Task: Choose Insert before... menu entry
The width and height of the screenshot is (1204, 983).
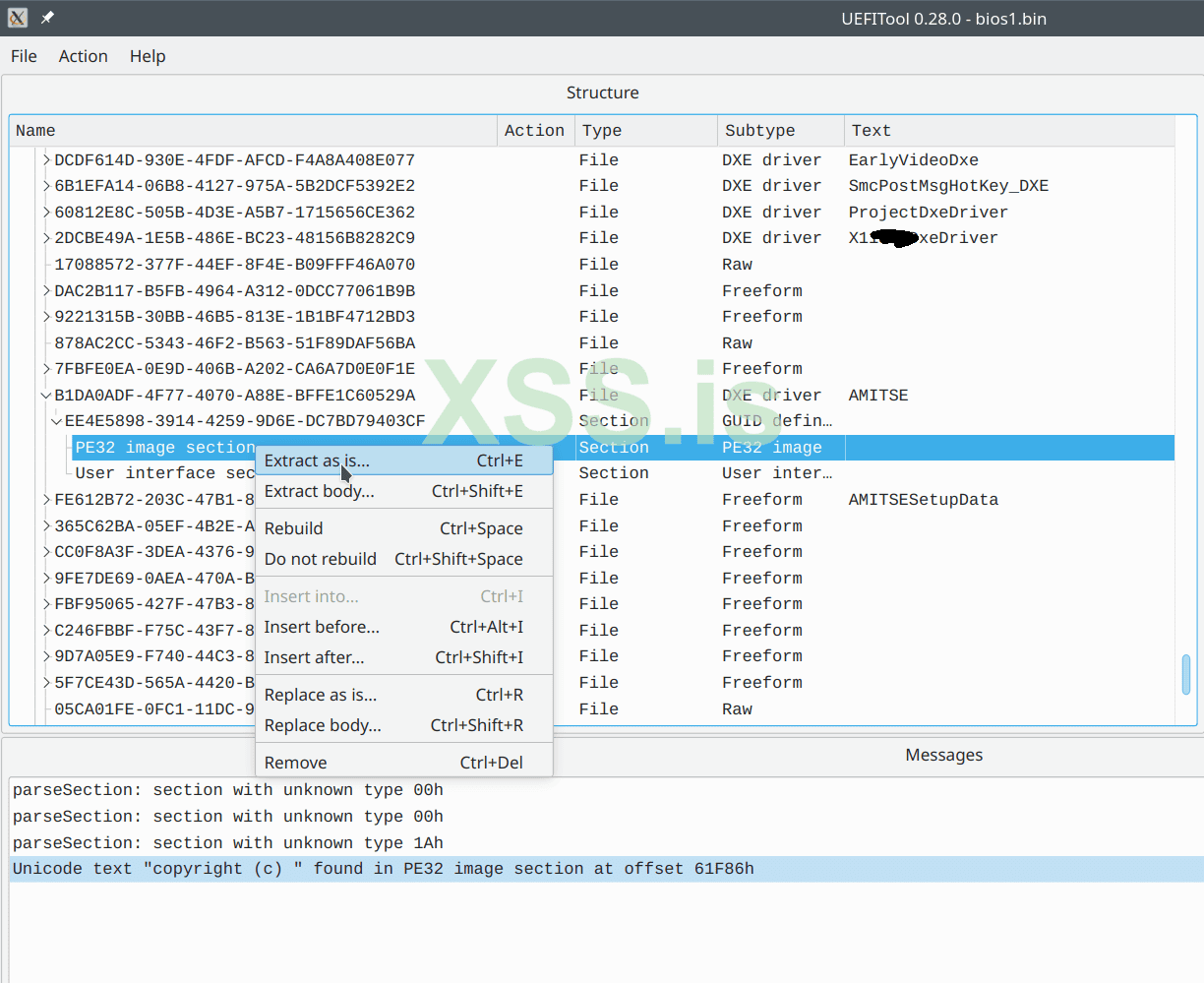Action: coord(404,627)
